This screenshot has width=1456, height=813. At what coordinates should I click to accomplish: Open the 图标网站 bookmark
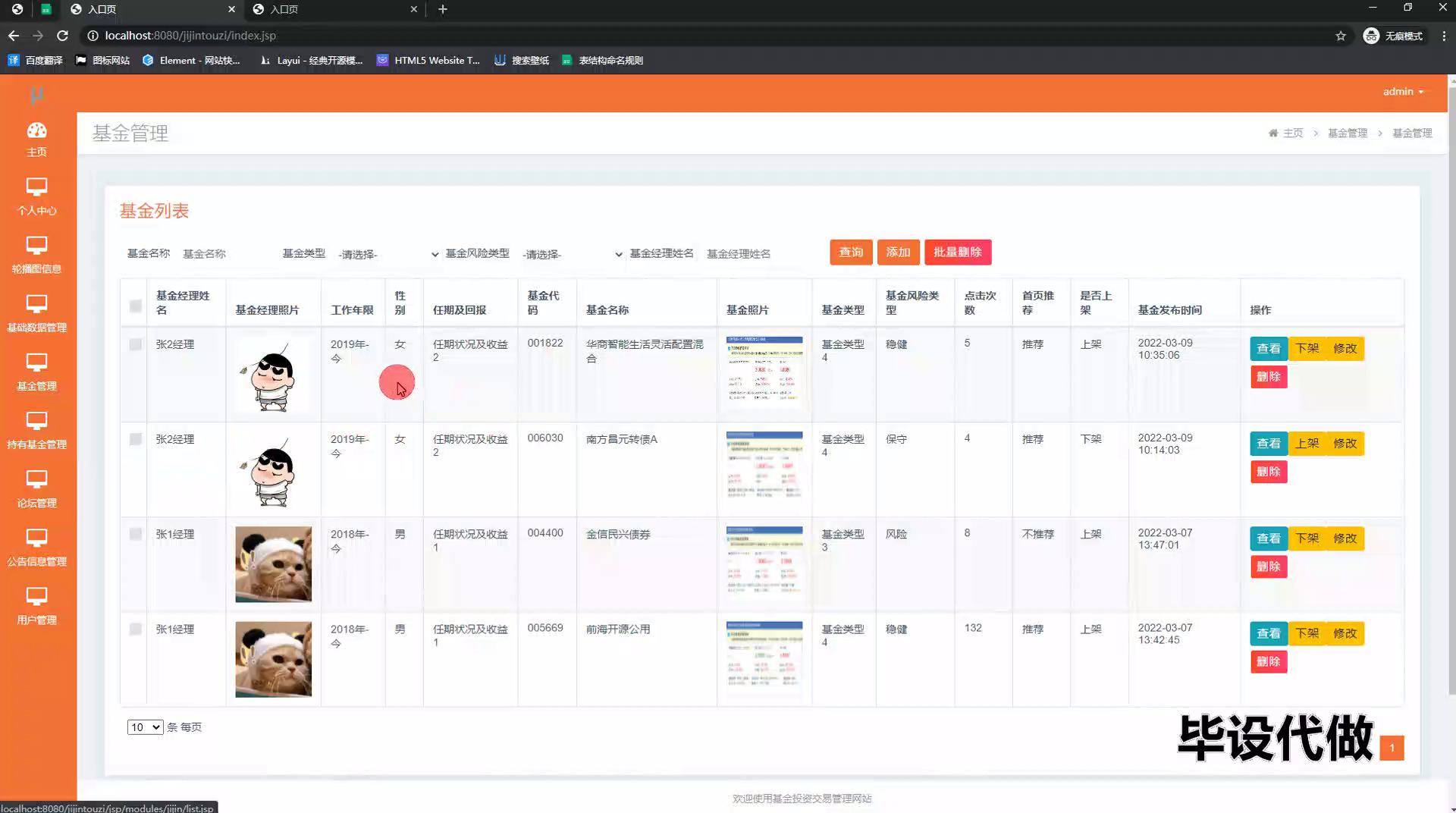pos(102,60)
